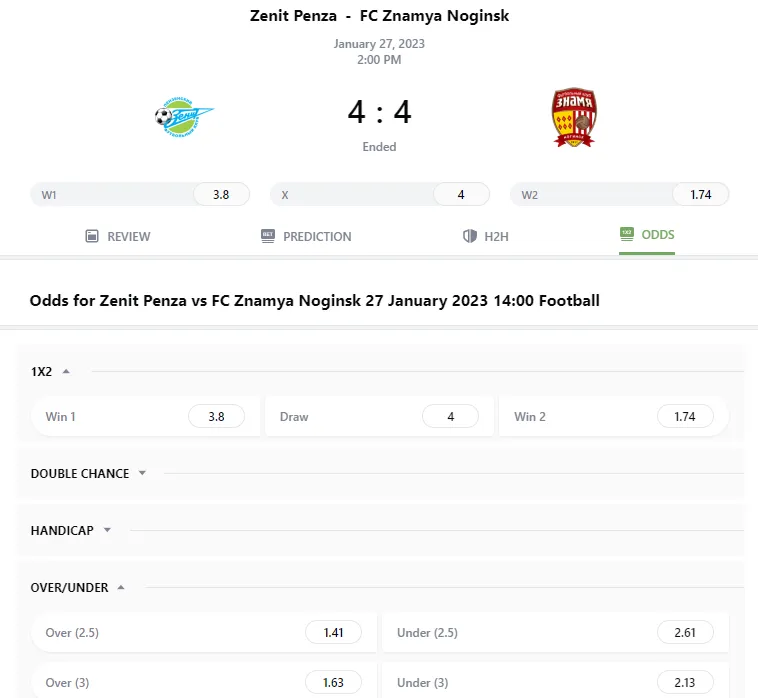
Task: Collapse the Over/Under section
Action: [x=121, y=587]
